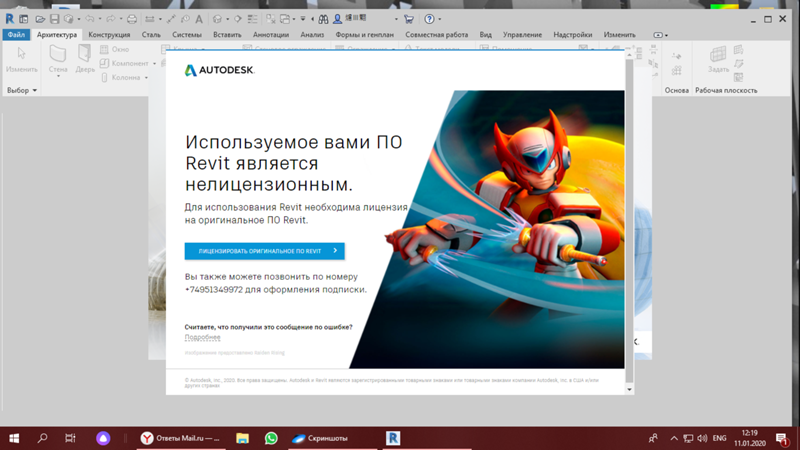Open the Windows Start menu
The image size is (800, 450).
click(x=14, y=438)
